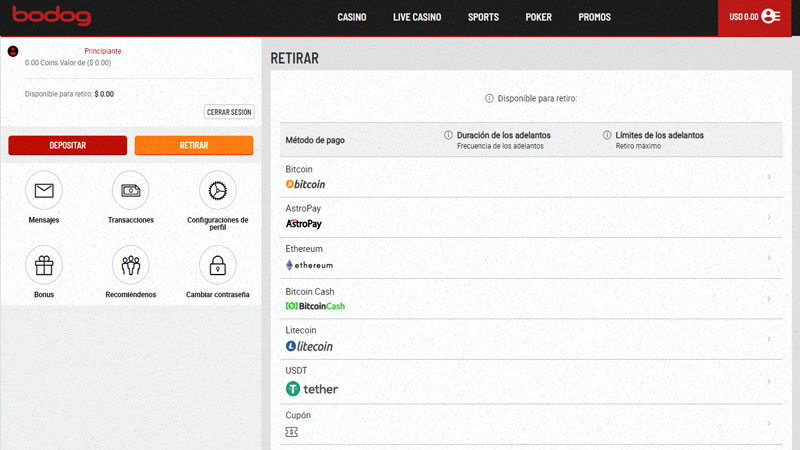This screenshot has width=800, height=450.
Task: Open the Transacciones money icon
Action: (130, 190)
